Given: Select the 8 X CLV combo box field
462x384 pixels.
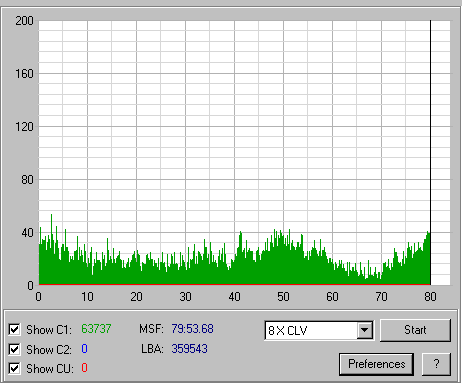Looking at the screenshot, I should pyautogui.click(x=319, y=330).
